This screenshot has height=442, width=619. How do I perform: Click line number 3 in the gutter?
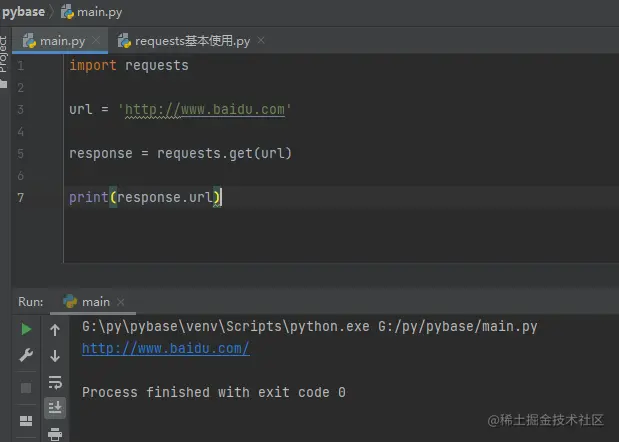point(21,109)
